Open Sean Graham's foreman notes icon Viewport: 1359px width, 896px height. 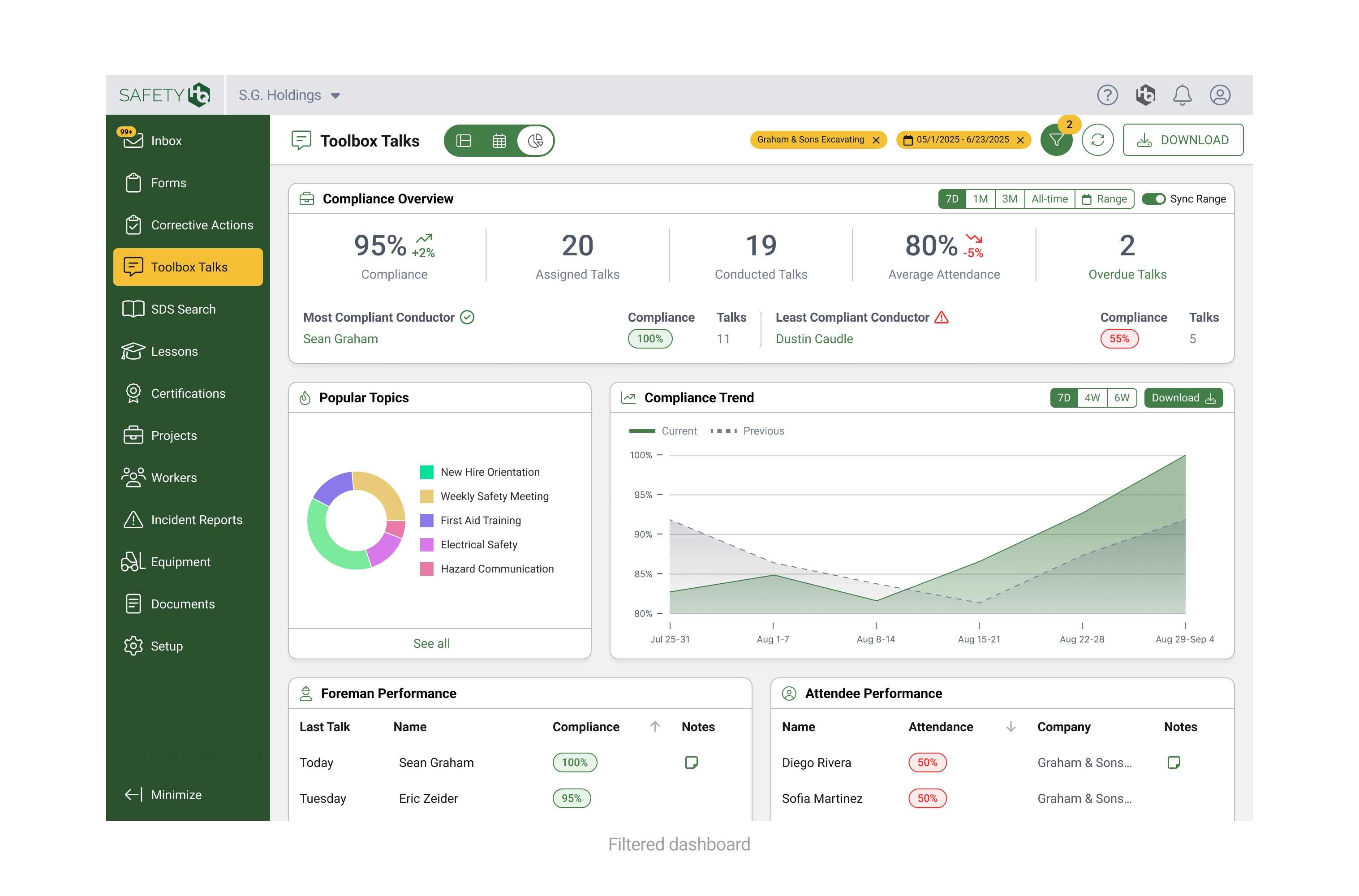coord(691,762)
